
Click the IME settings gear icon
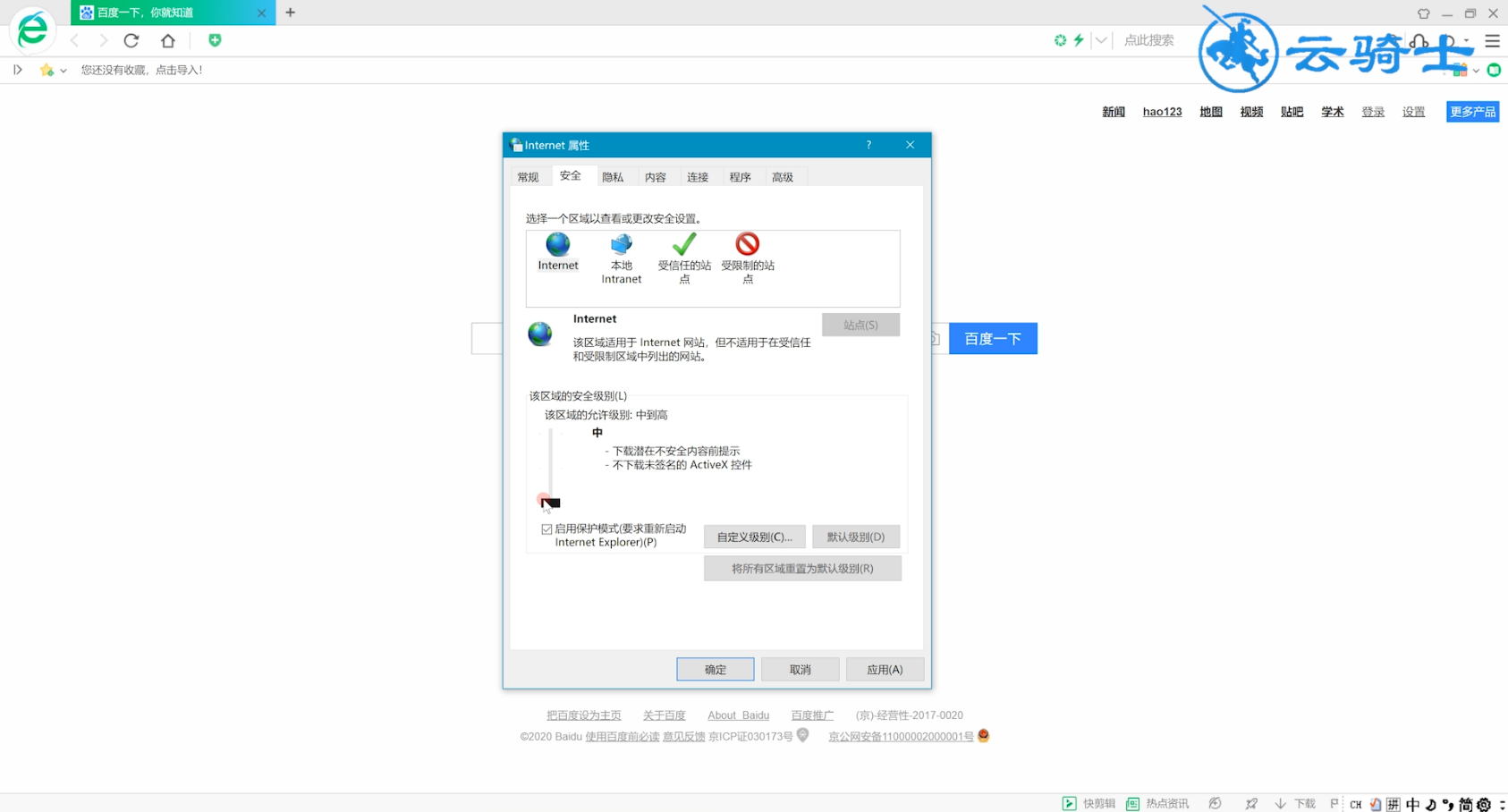(x=1484, y=804)
